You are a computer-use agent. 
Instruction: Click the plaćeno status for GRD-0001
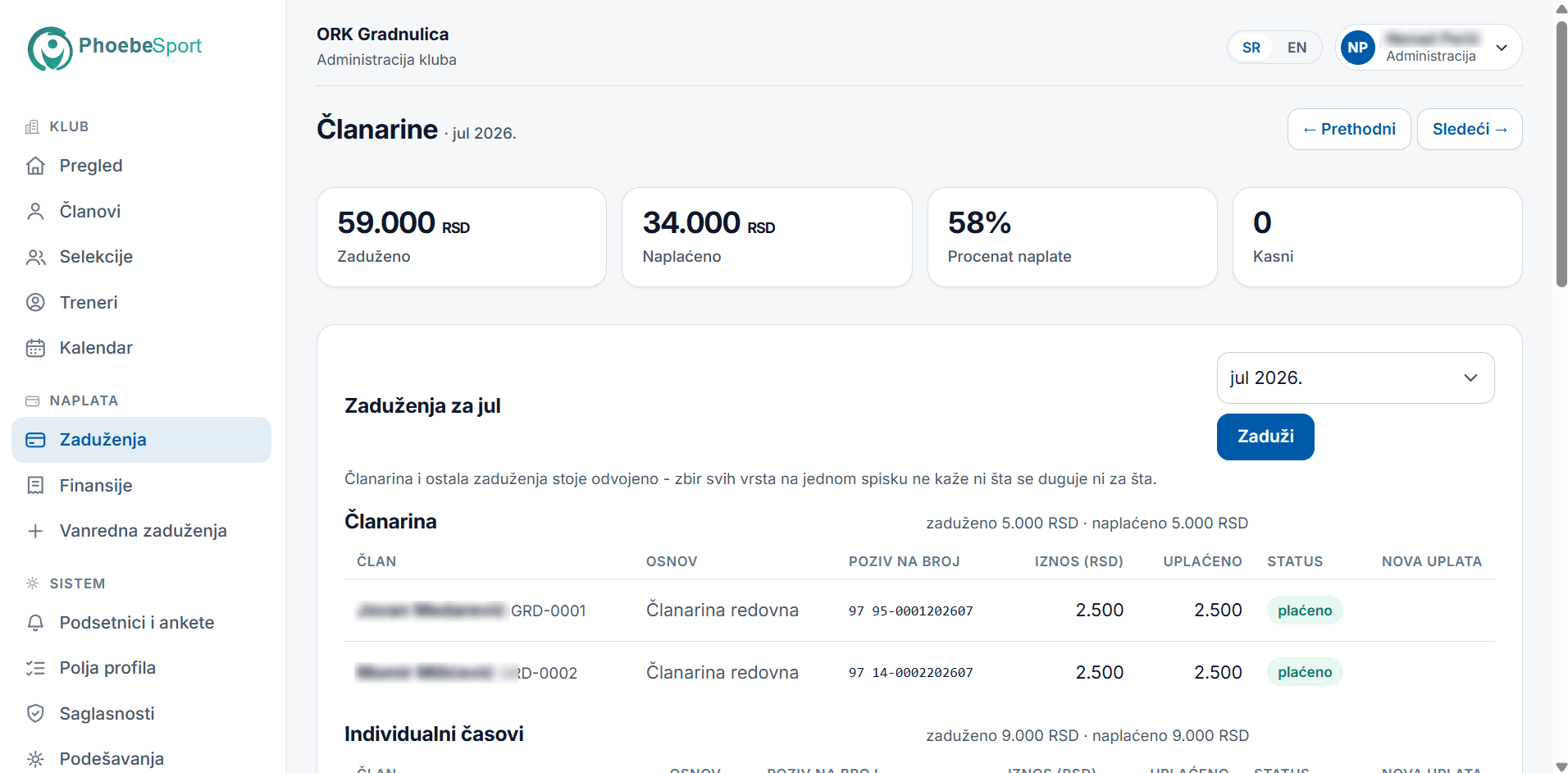1305,611
